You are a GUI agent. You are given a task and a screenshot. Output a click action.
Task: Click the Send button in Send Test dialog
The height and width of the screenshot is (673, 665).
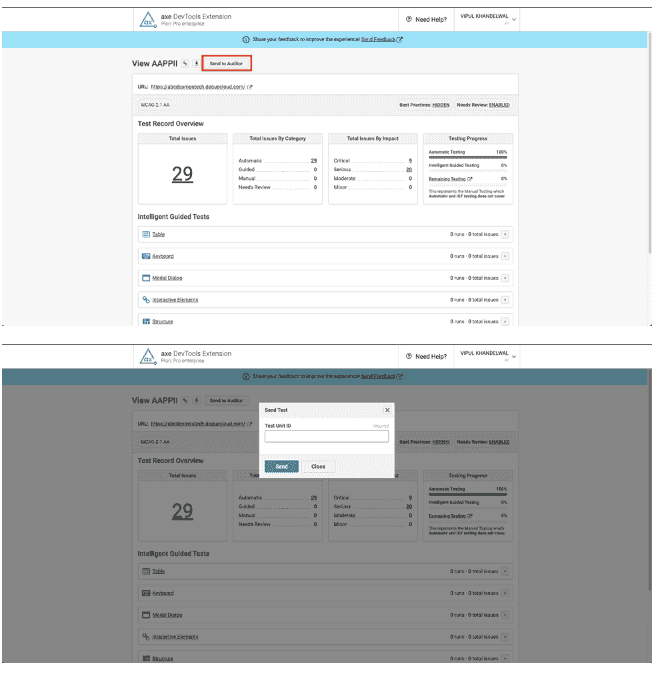(x=281, y=466)
